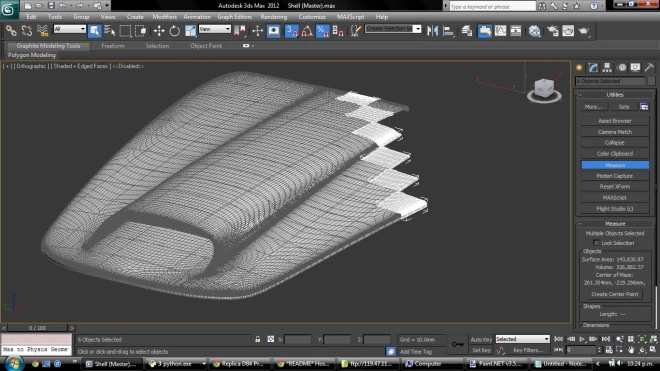660x371 pixels.
Task: Click the Use Pivot Point Center icon
Action: [x=240, y=31]
